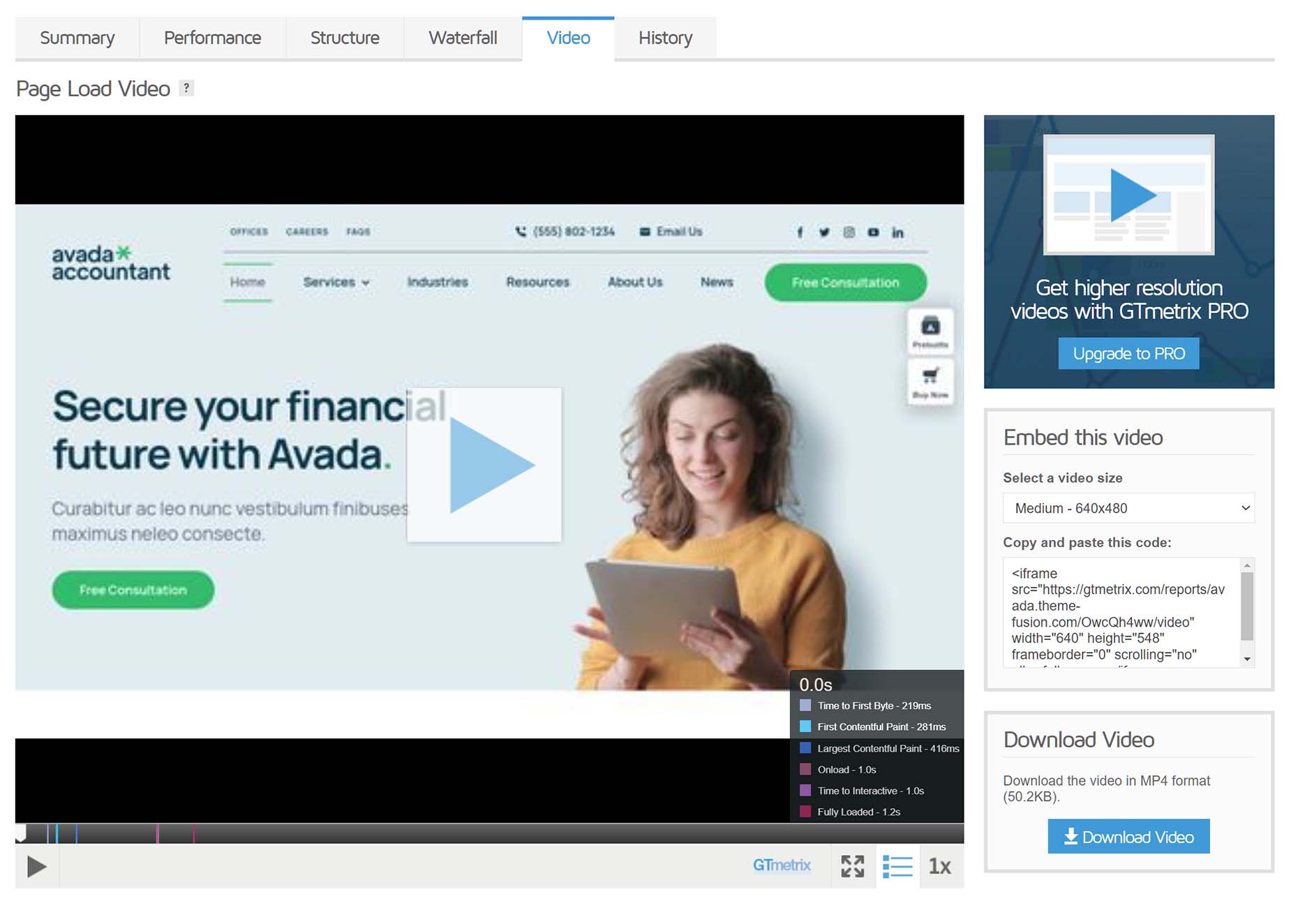Click Upgrade to PRO button
The image size is (1291, 924).
(1128, 354)
